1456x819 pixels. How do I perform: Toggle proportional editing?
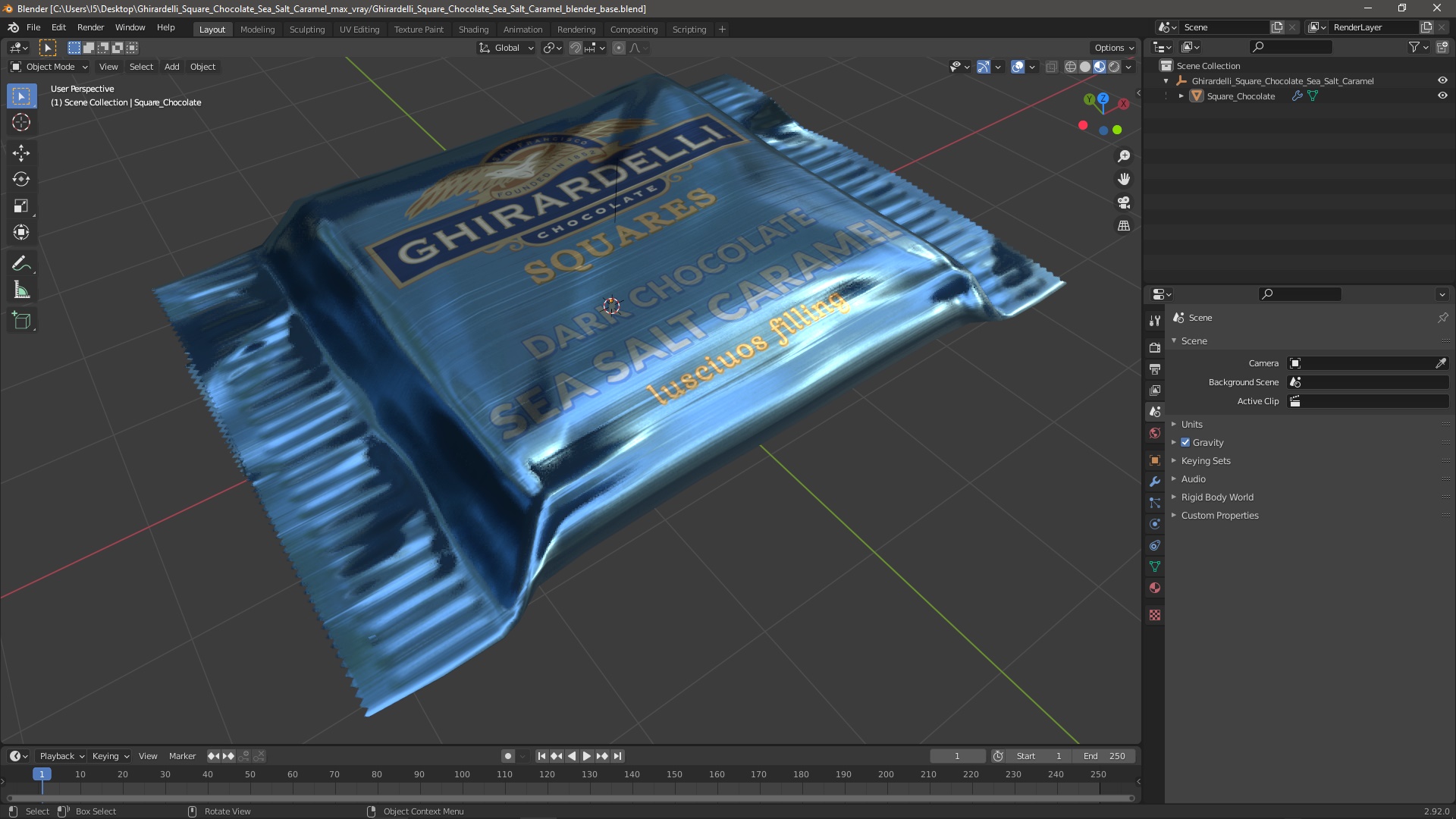(x=619, y=48)
